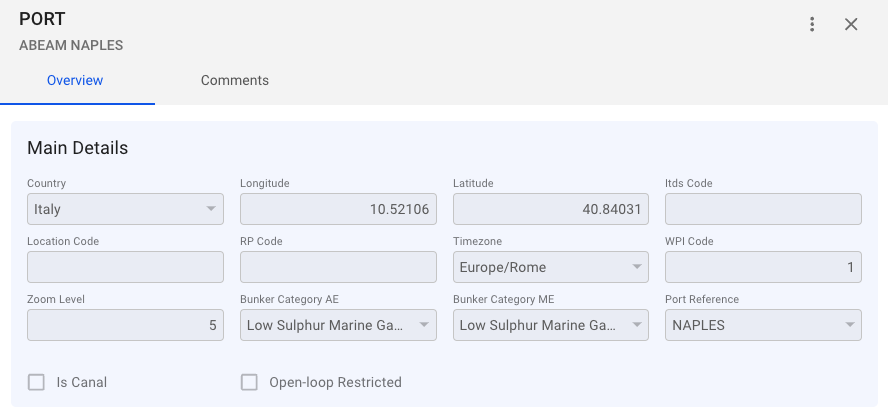The width and height of the screenshot is (888, 412).
Task: Click the Longitude field
Action: tap(338, 209)
